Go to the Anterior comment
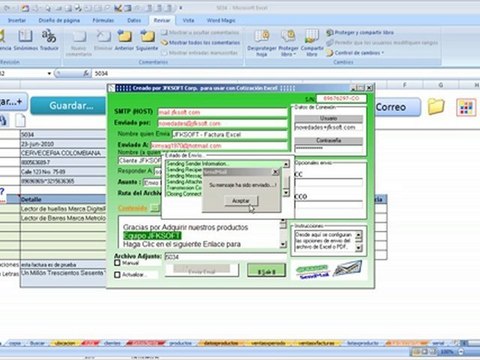The height and width of the screenshot is (360, 480). (x=124, y=40)
